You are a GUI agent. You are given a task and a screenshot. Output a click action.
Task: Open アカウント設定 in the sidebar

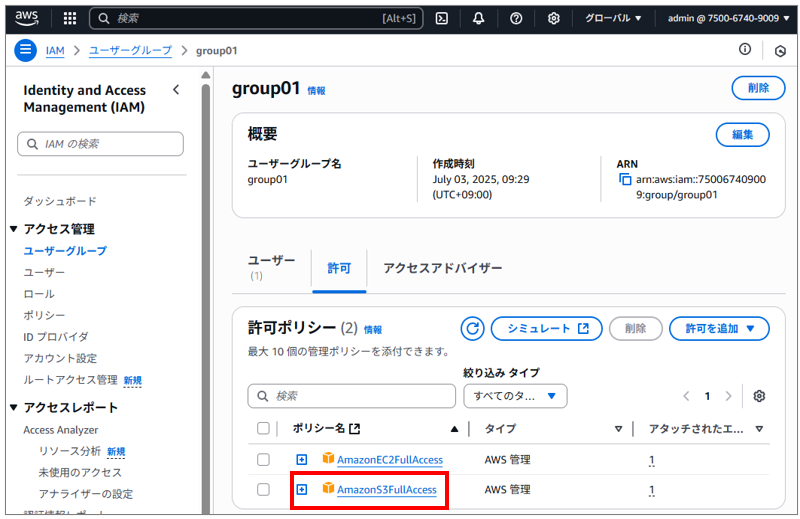tap(60, 358)
